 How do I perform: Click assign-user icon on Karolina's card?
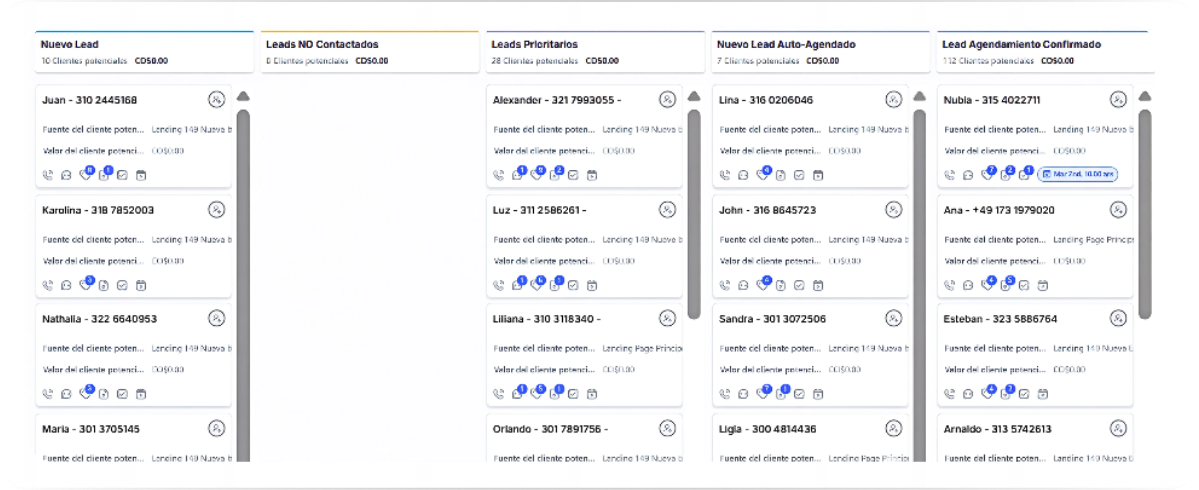(216, 209)
